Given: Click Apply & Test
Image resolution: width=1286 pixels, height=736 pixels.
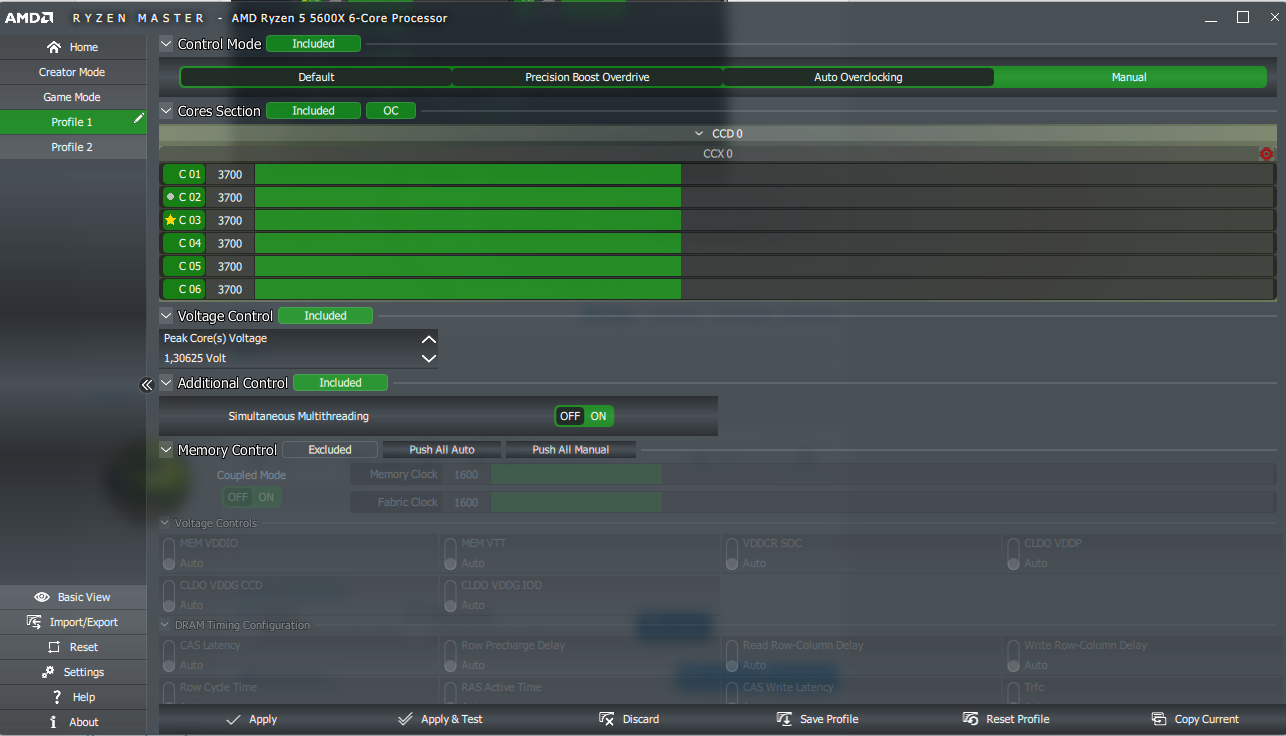Looking at the screenshot, I should tap(440, 719).
